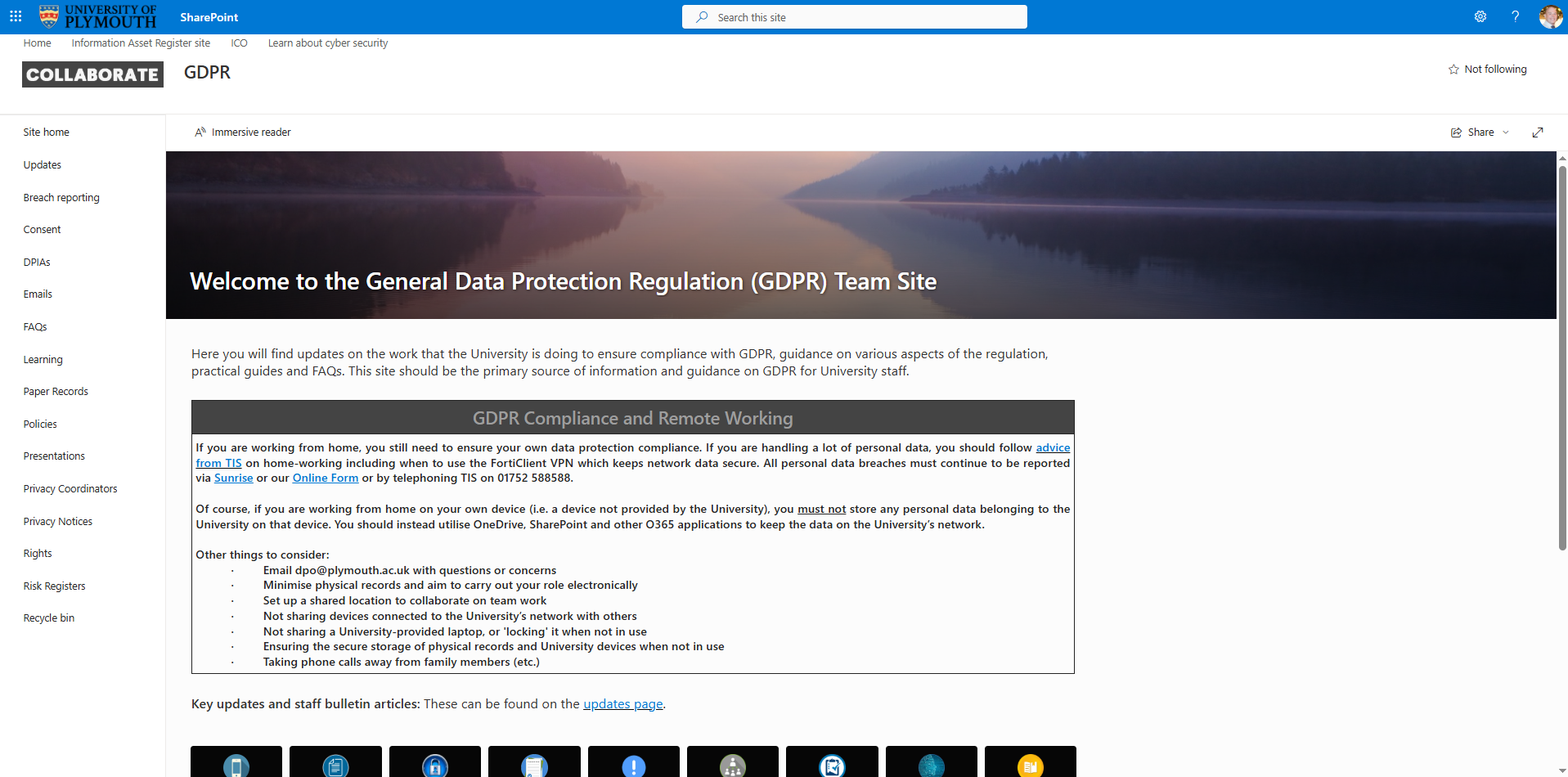The image size is (1568, 777).
Task: Open Paper Records page
Action: pyautogui.click(x=56, y=392)
